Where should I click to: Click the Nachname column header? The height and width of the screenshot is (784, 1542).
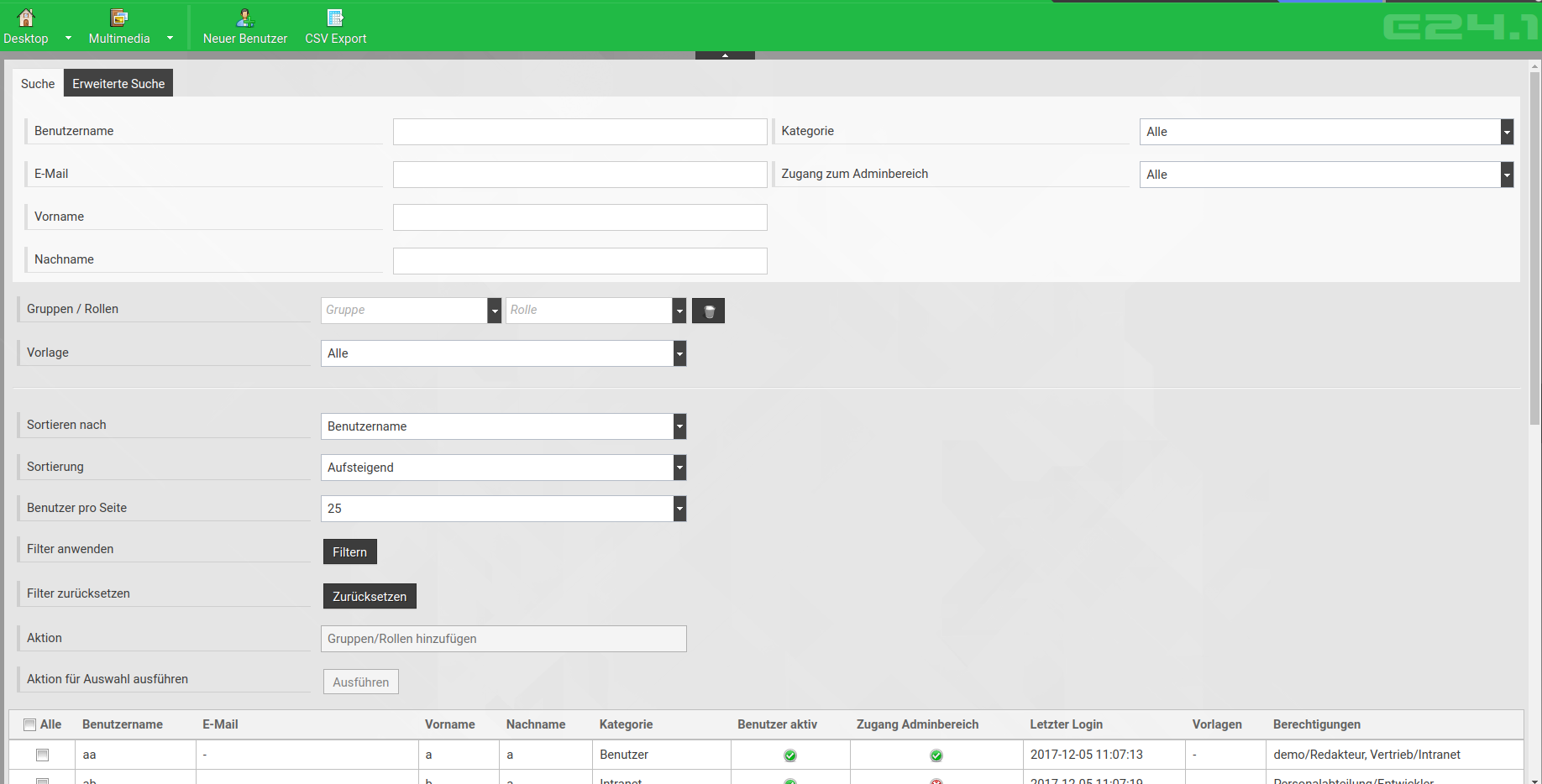[x=536, y=724]
